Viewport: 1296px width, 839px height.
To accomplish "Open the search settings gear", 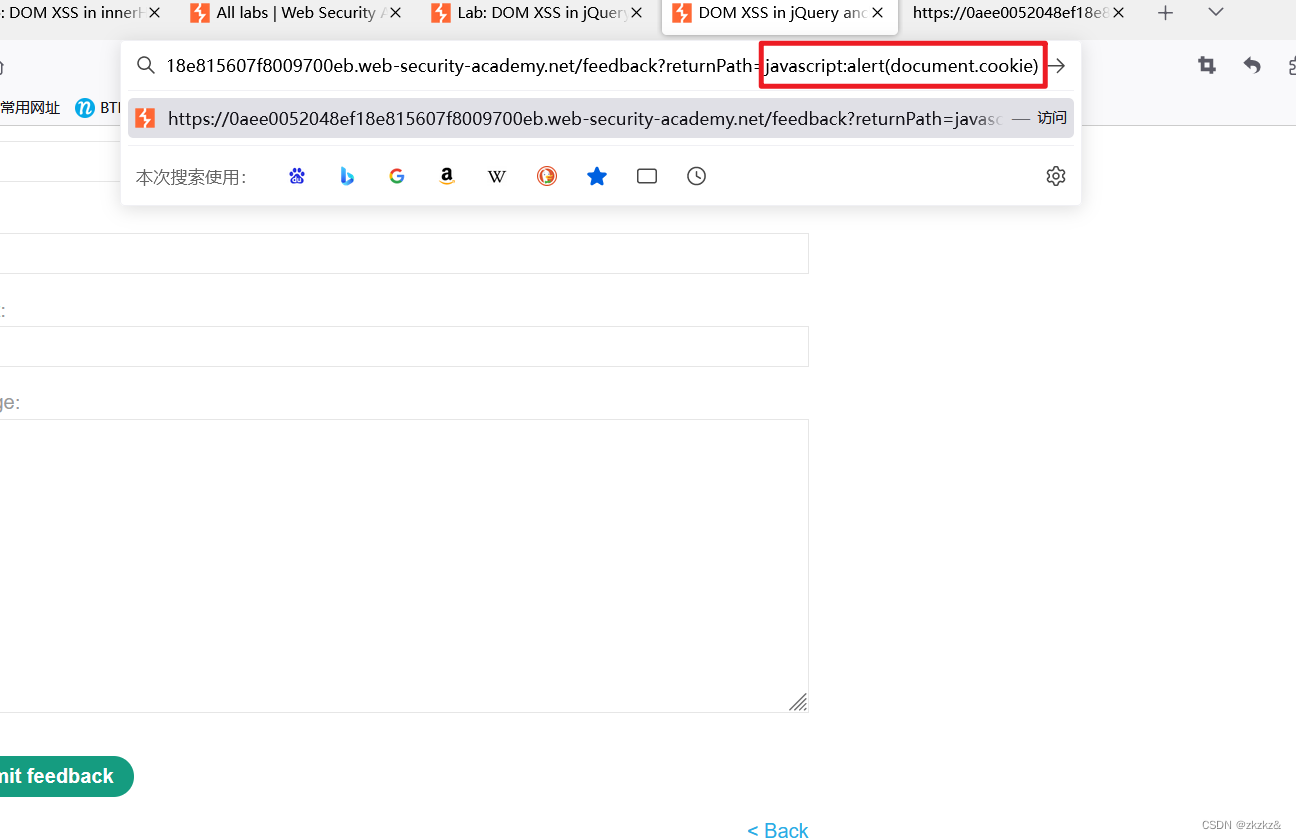I will [1056, 176].
